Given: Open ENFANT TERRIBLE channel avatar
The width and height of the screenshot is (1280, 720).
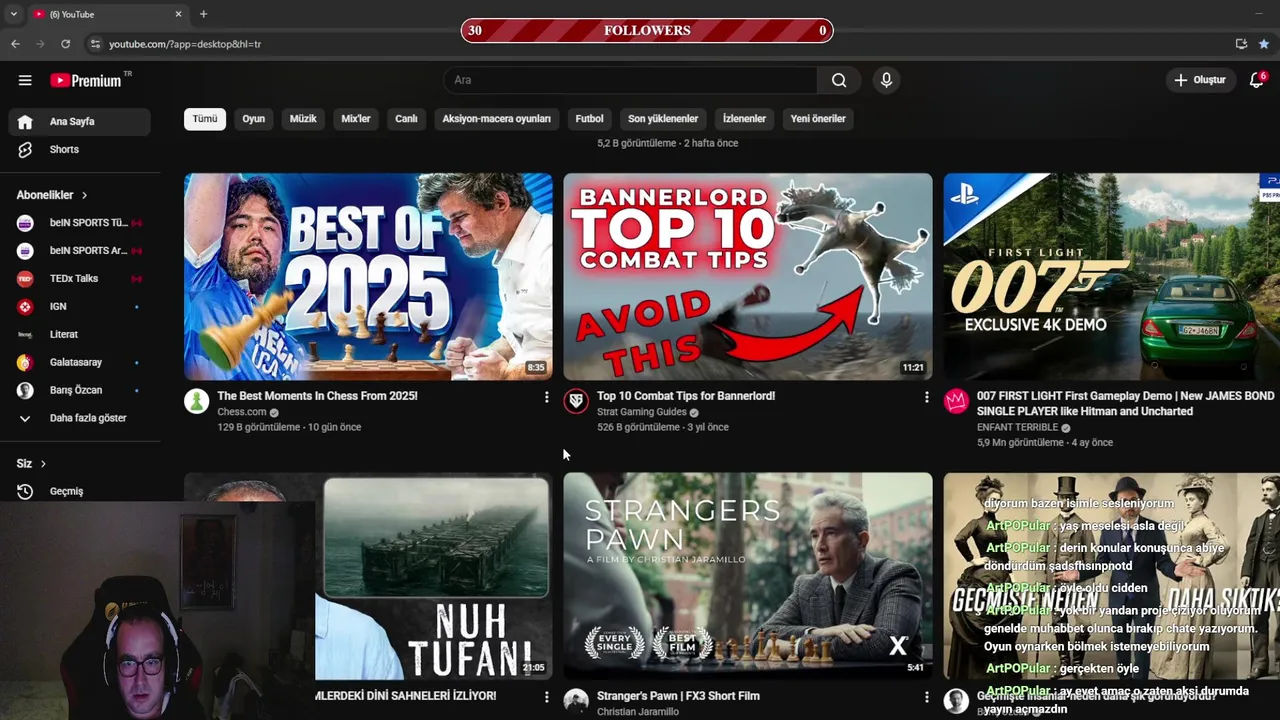Looking at the screenshot, I should 956,402.
